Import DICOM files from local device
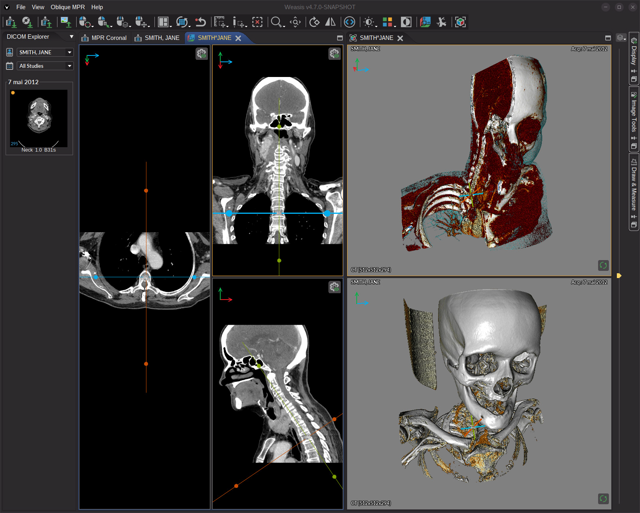640x513 pixels. [x=11, y=22]
